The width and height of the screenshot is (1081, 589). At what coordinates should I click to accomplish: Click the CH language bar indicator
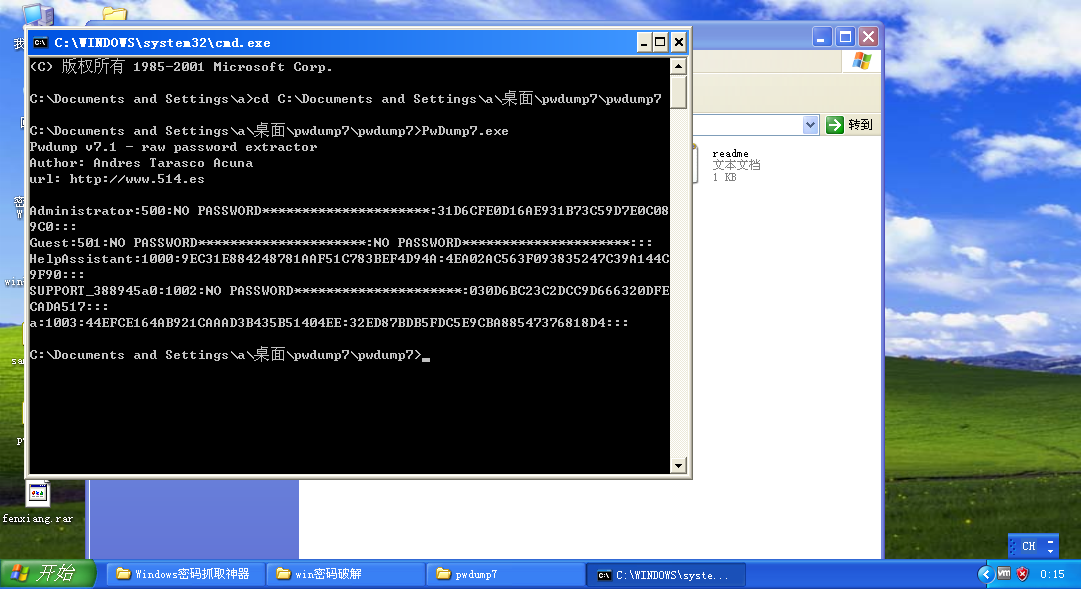click(x=1029, y=546)
